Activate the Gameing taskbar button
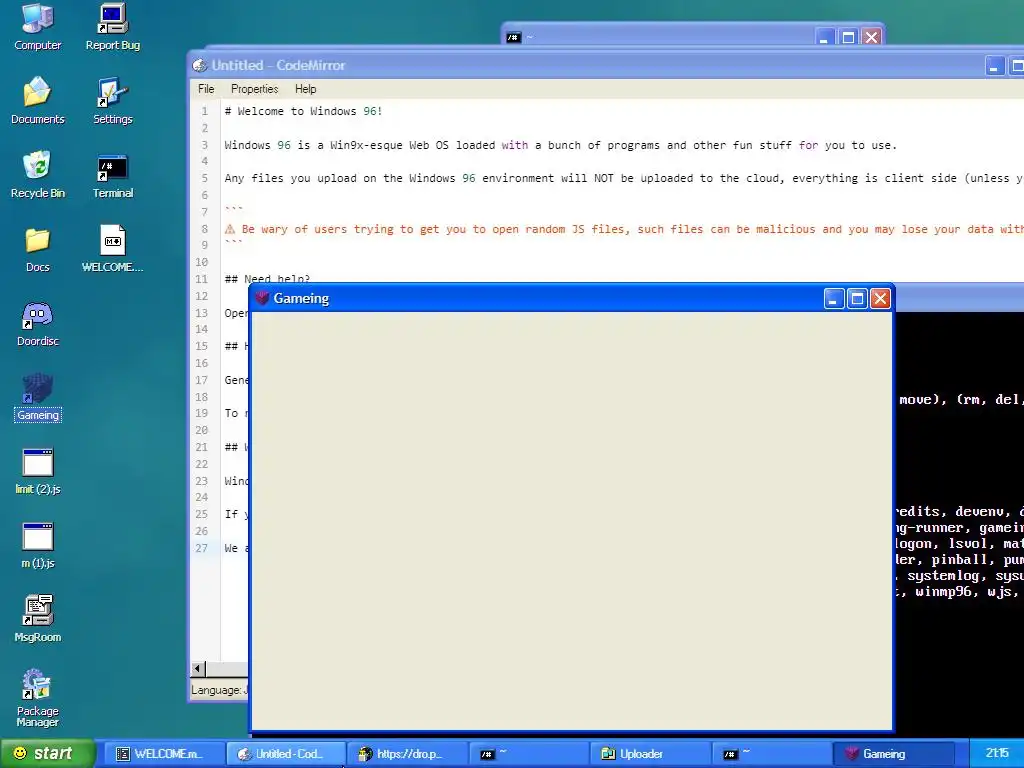This screenshot has height=768, width=1024. click(x=893, y=754)
